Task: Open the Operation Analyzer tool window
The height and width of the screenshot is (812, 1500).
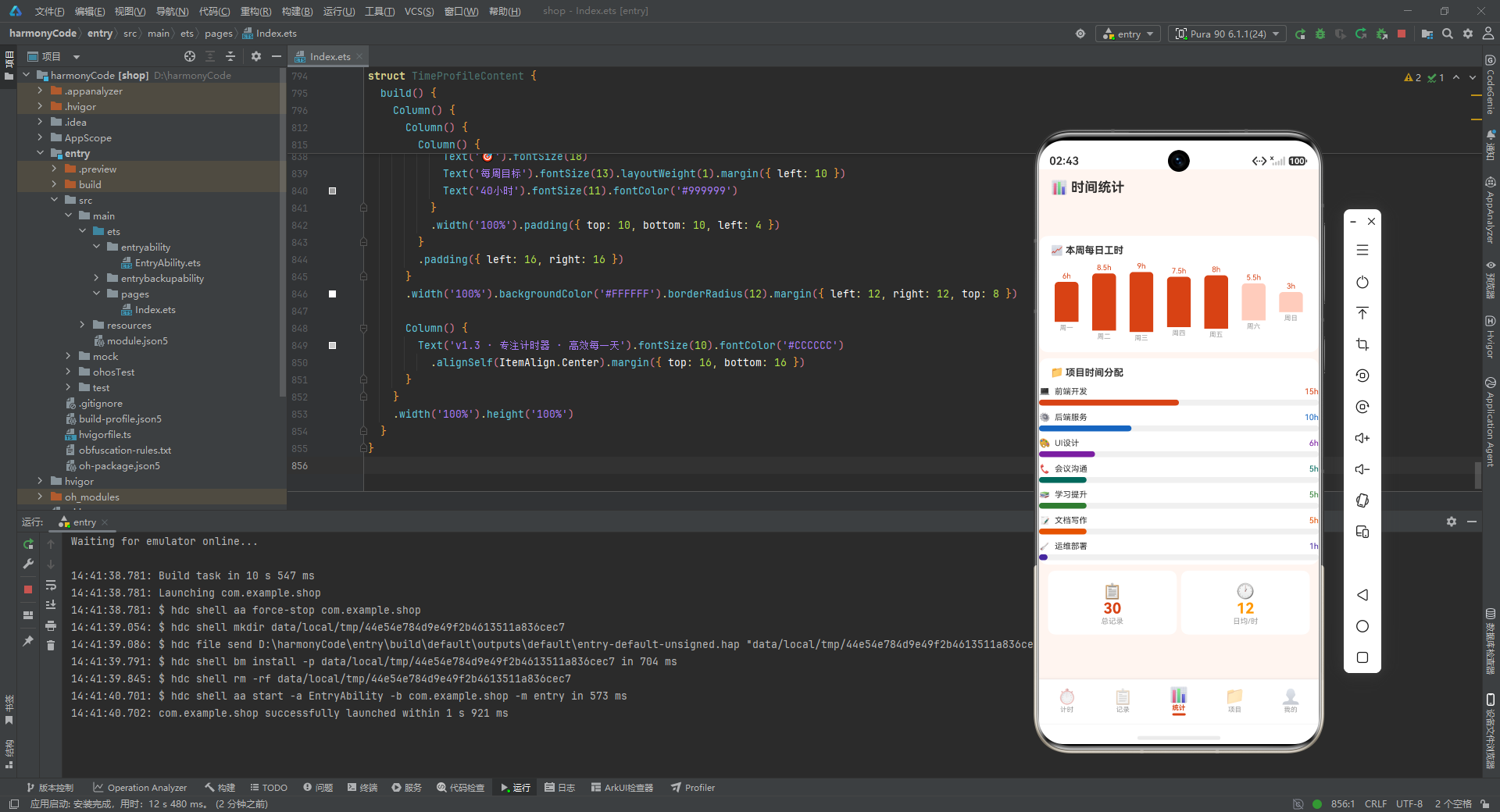Action: 140,787
